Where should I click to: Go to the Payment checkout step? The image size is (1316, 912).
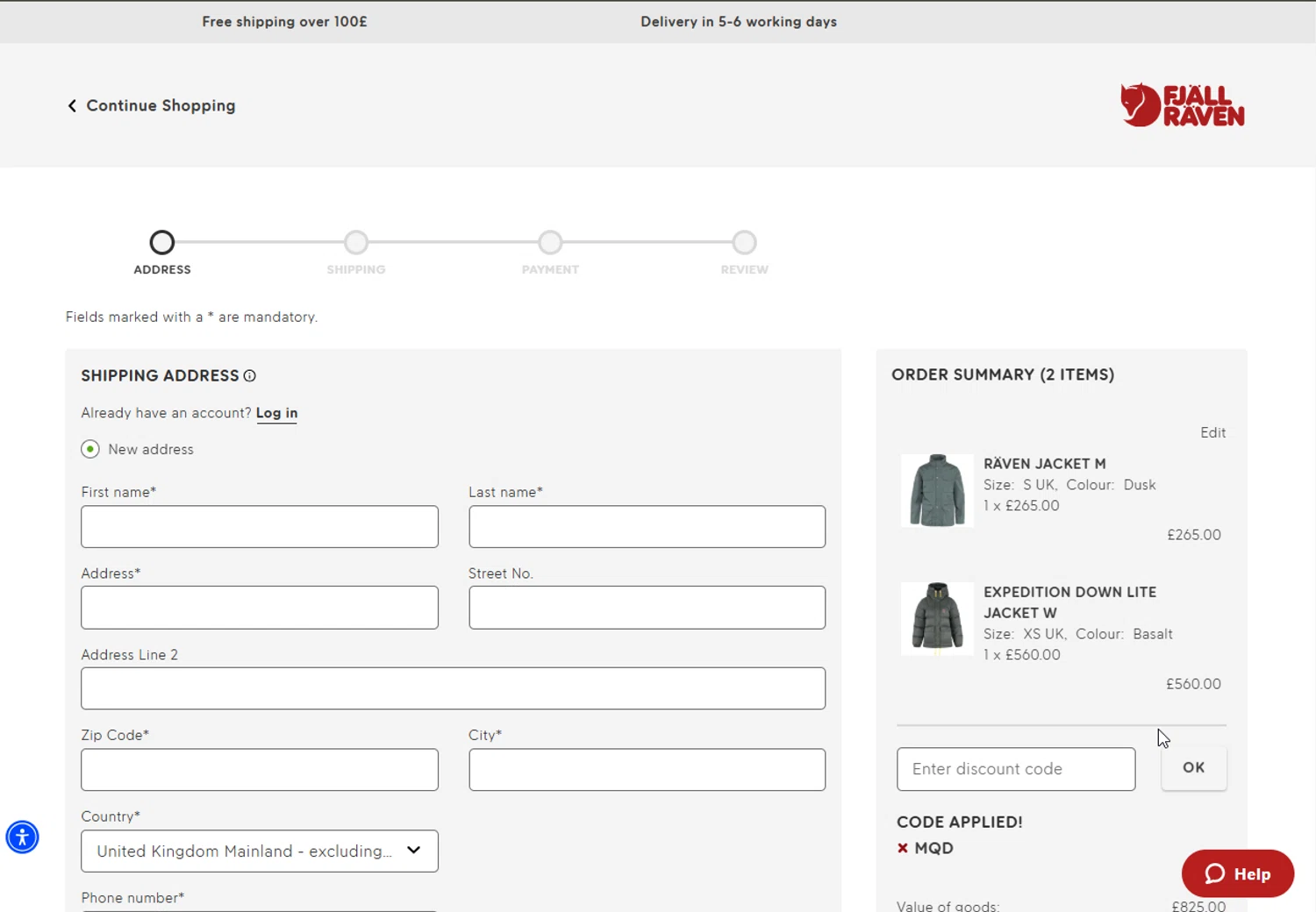pos(550,242)
